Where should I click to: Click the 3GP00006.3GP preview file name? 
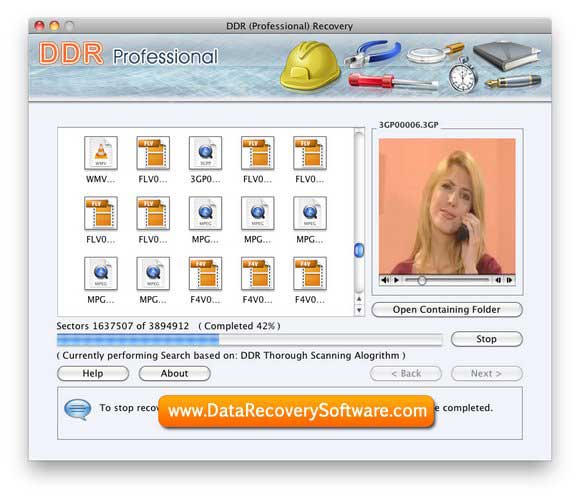409,125
